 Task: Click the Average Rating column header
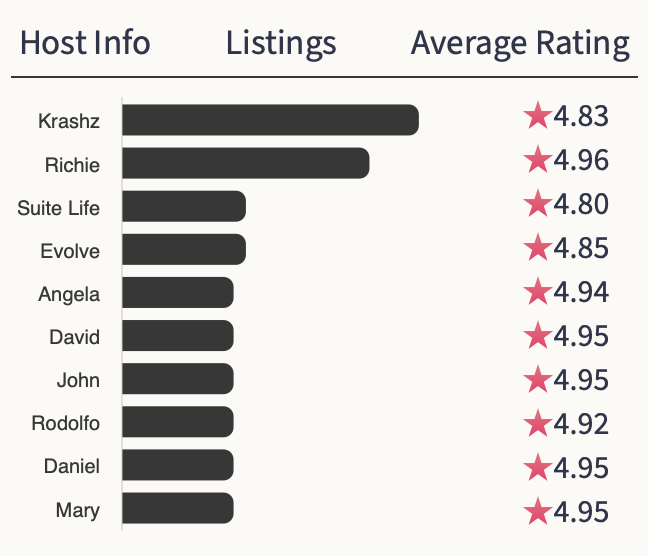click(x=520, y=44)
